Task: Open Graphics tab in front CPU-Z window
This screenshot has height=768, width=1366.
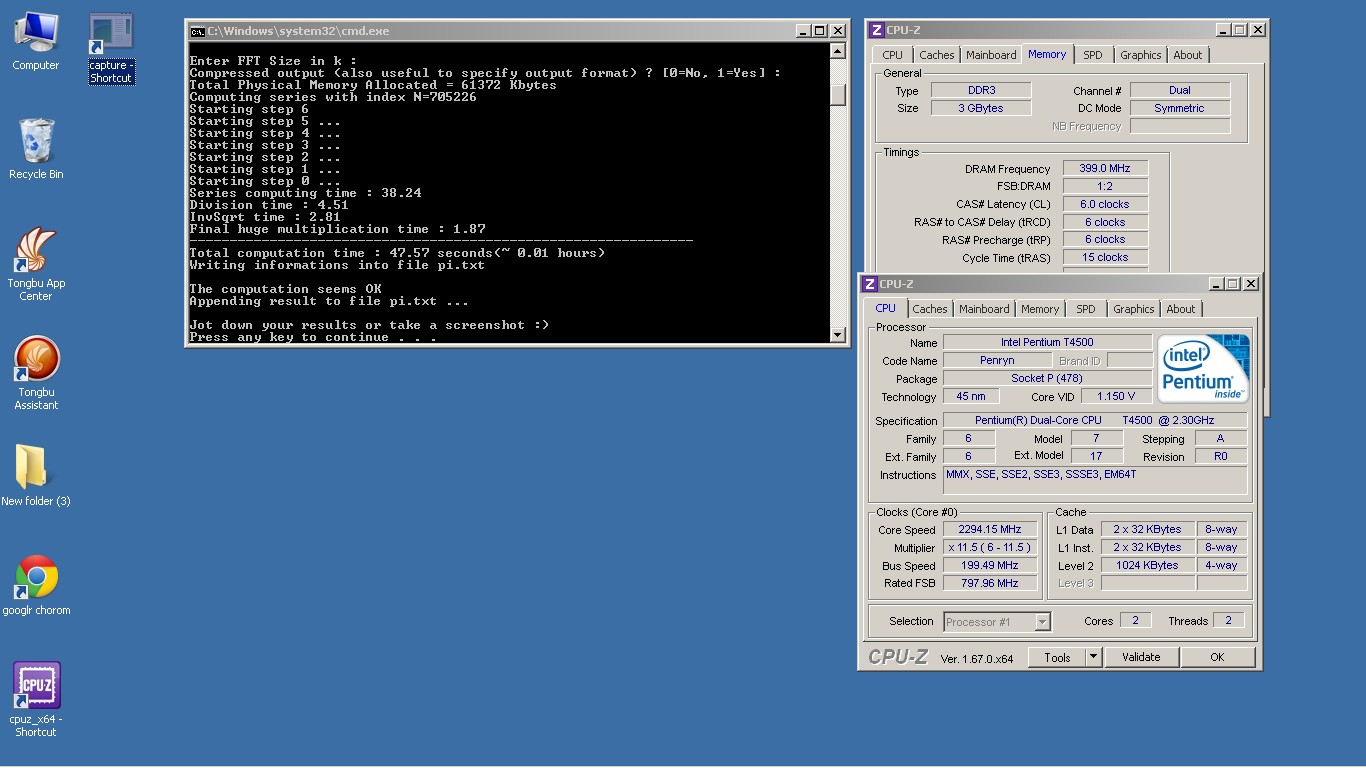Action: [1134, 309]
